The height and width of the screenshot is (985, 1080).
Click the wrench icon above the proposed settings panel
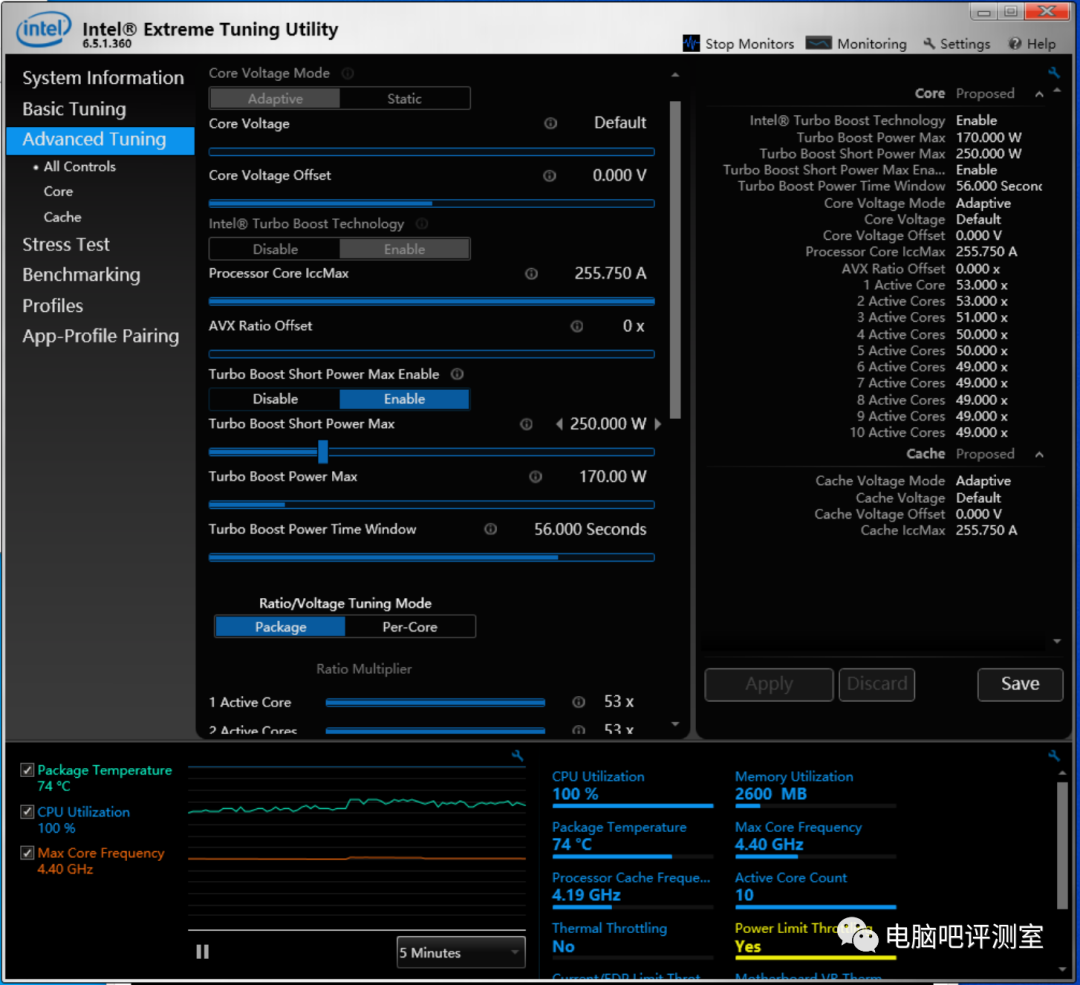pyautogui.click(x=1053, y=72)
